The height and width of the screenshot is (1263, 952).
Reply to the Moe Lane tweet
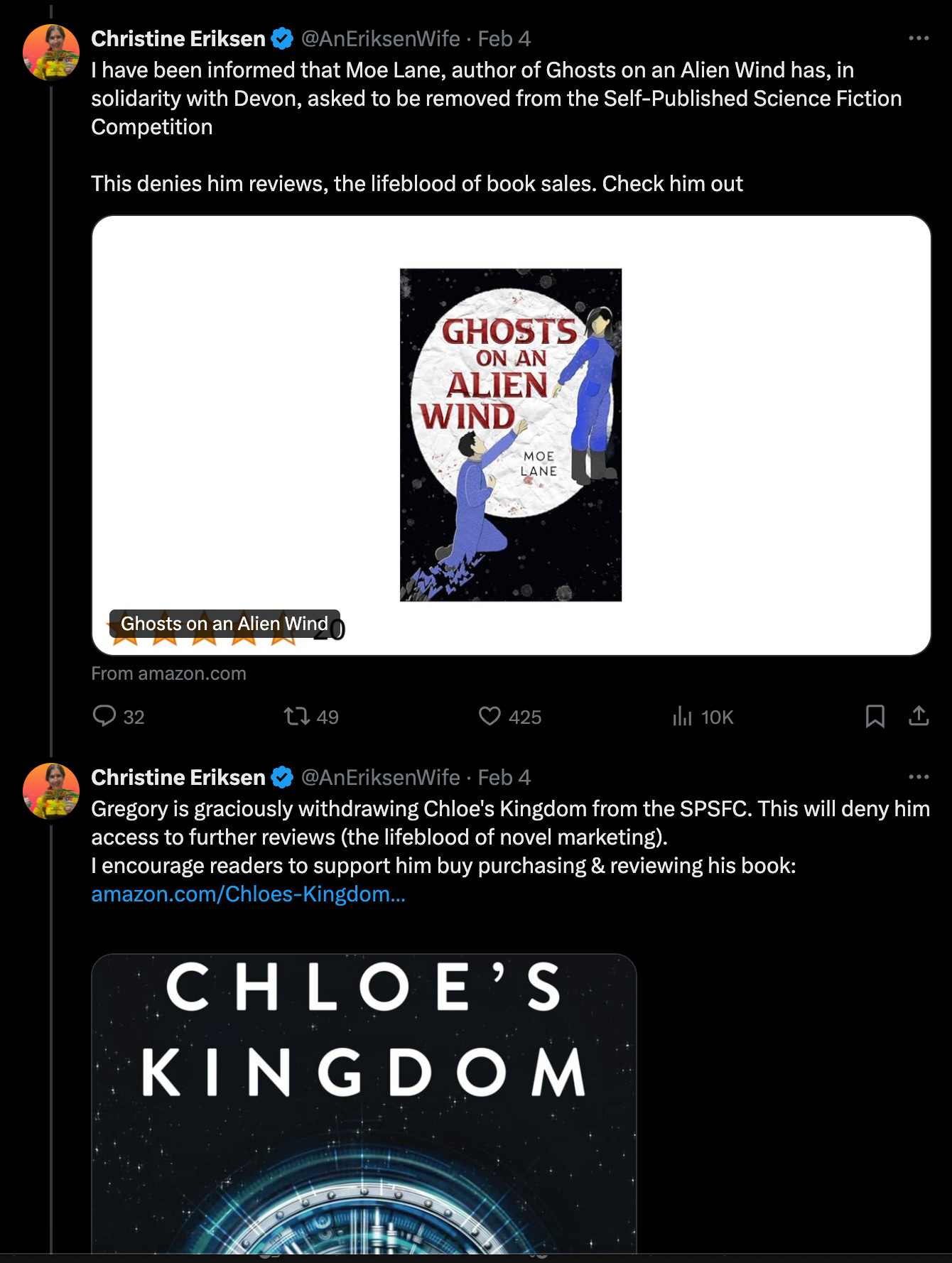pos(118,716)
